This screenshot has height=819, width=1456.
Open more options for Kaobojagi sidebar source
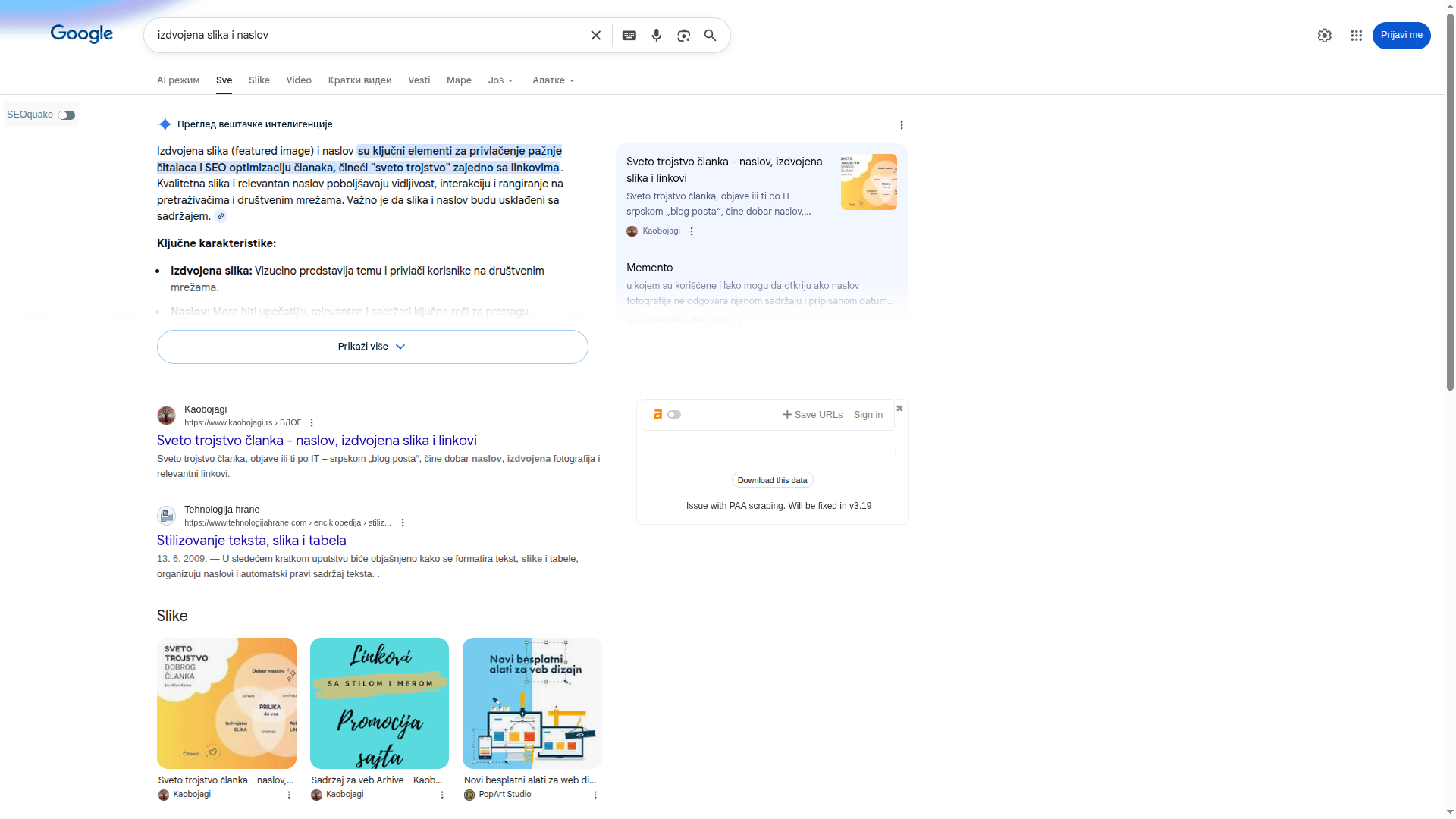(x=692, y=231)
